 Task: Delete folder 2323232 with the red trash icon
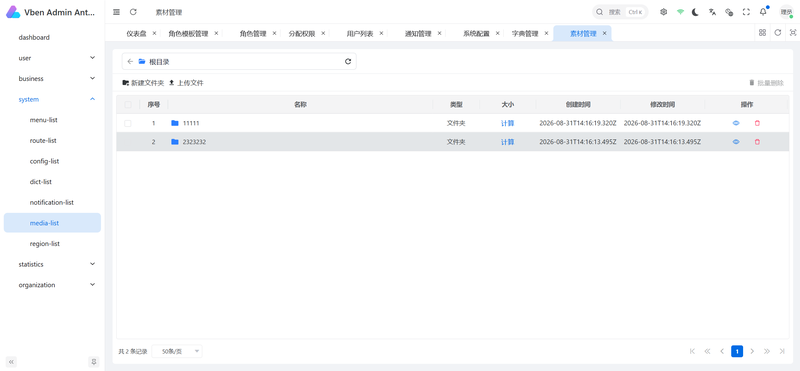coord(757,142)
